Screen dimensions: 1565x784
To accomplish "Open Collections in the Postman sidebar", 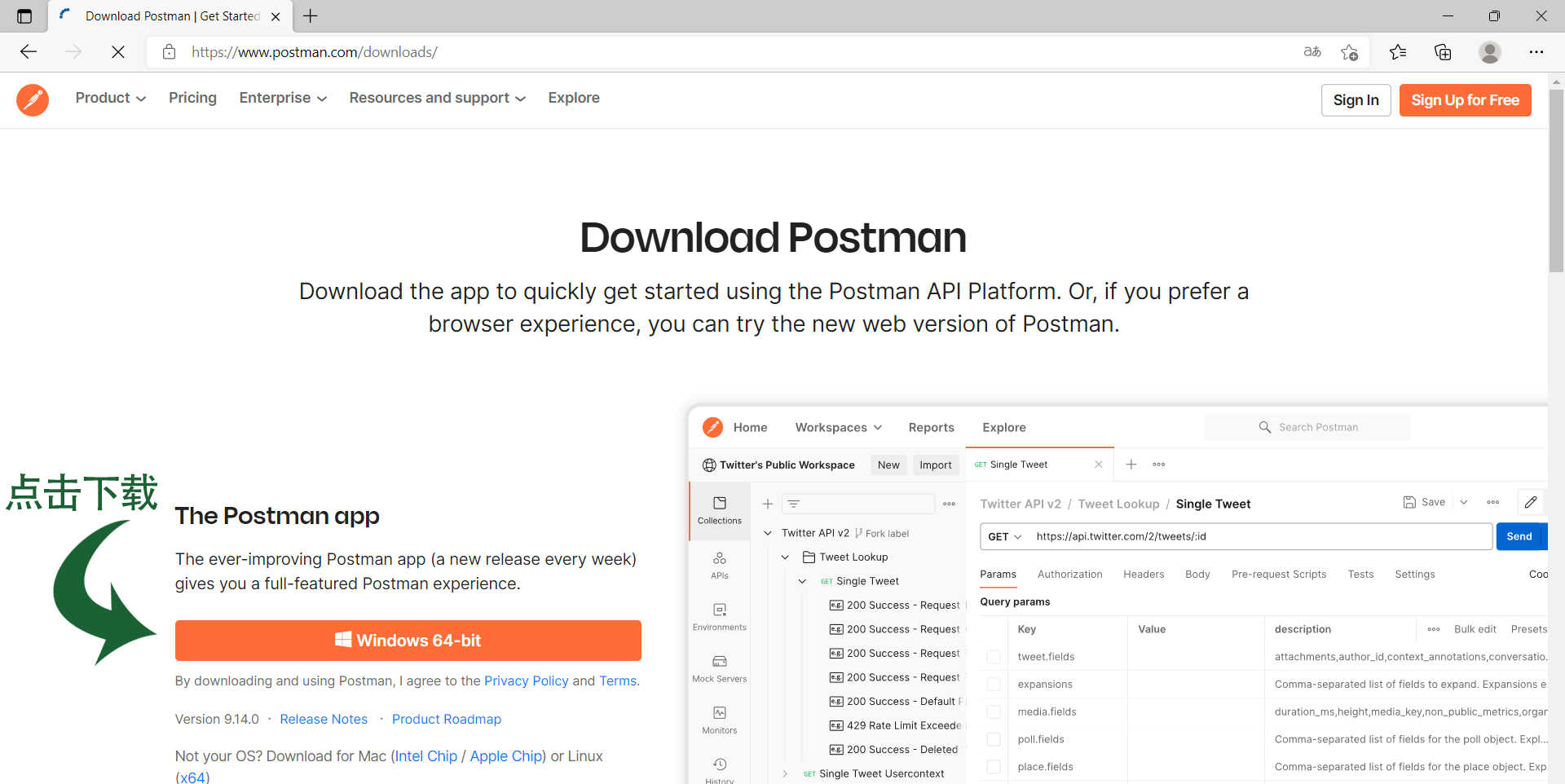I will (x=720, y=510).
